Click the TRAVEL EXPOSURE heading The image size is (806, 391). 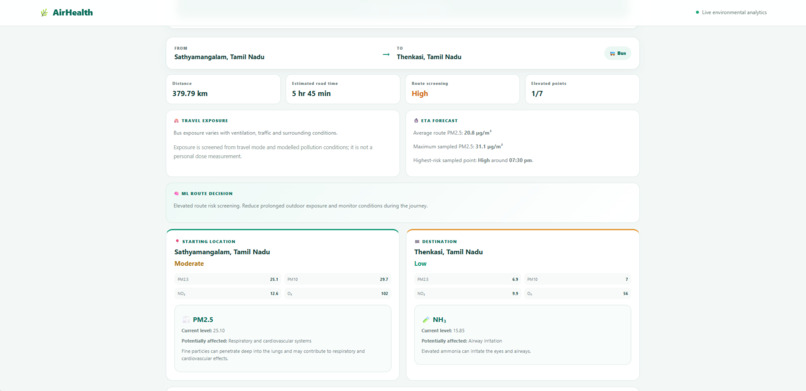[205, 121]
